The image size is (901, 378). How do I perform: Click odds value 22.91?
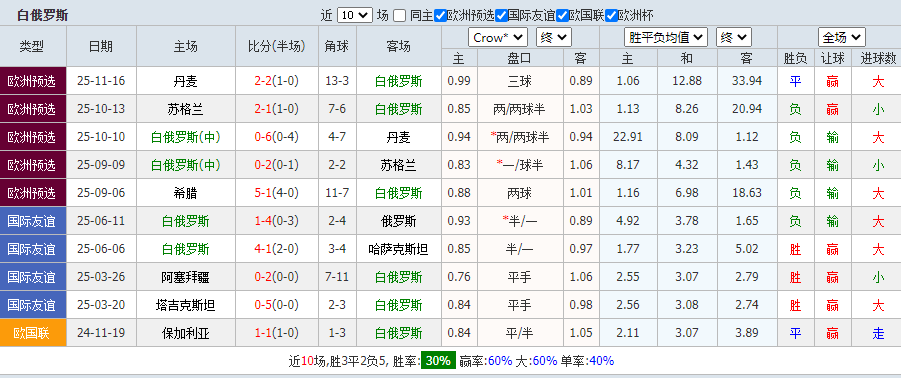click(628, 137)
